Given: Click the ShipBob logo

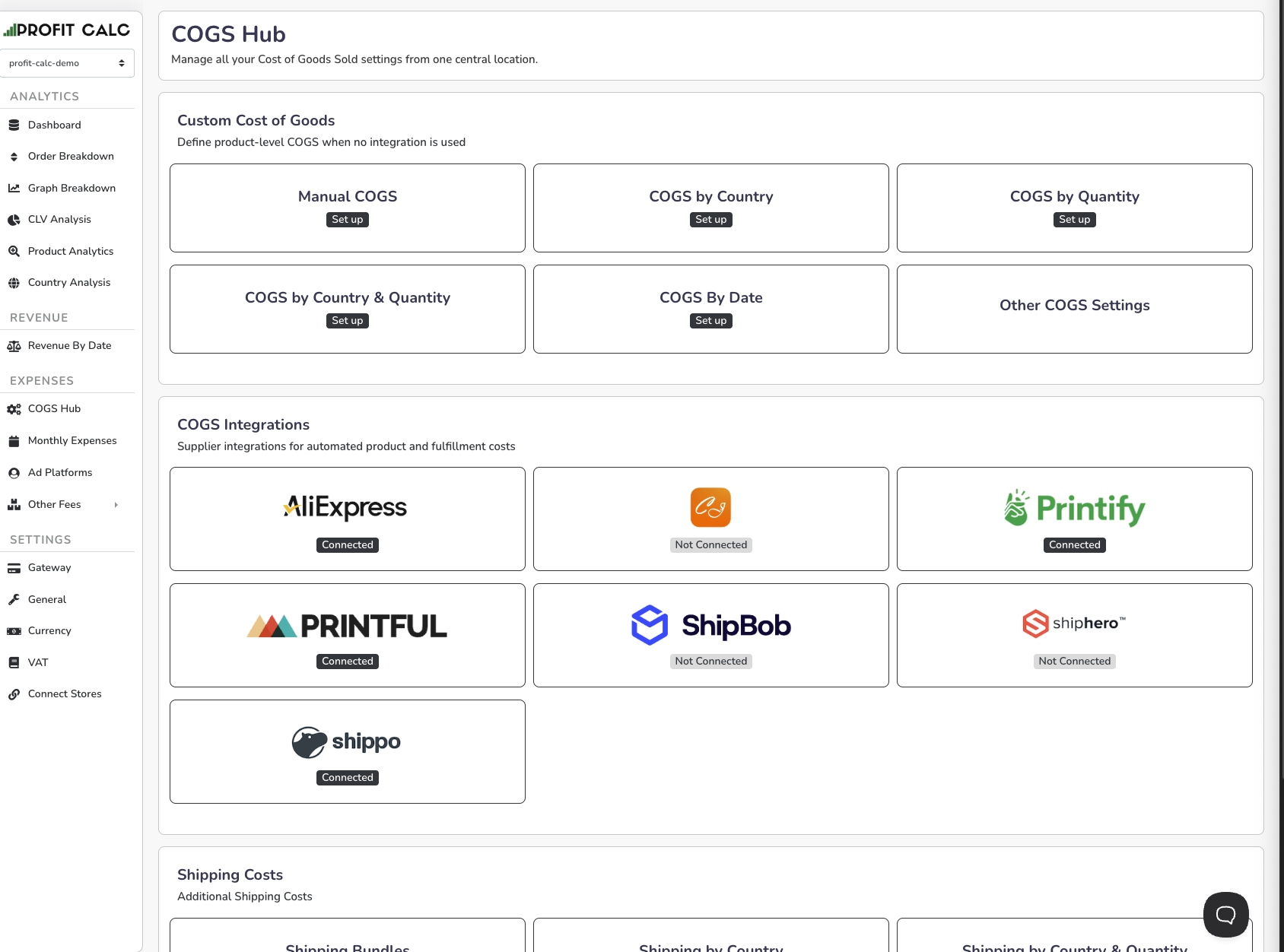Looking at the screenshot, I should [710, 625].
